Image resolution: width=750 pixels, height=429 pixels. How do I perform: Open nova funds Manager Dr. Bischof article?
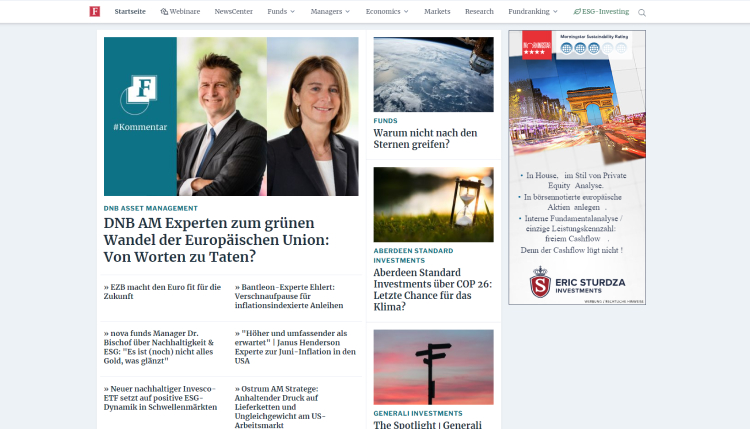click(159, 347)
